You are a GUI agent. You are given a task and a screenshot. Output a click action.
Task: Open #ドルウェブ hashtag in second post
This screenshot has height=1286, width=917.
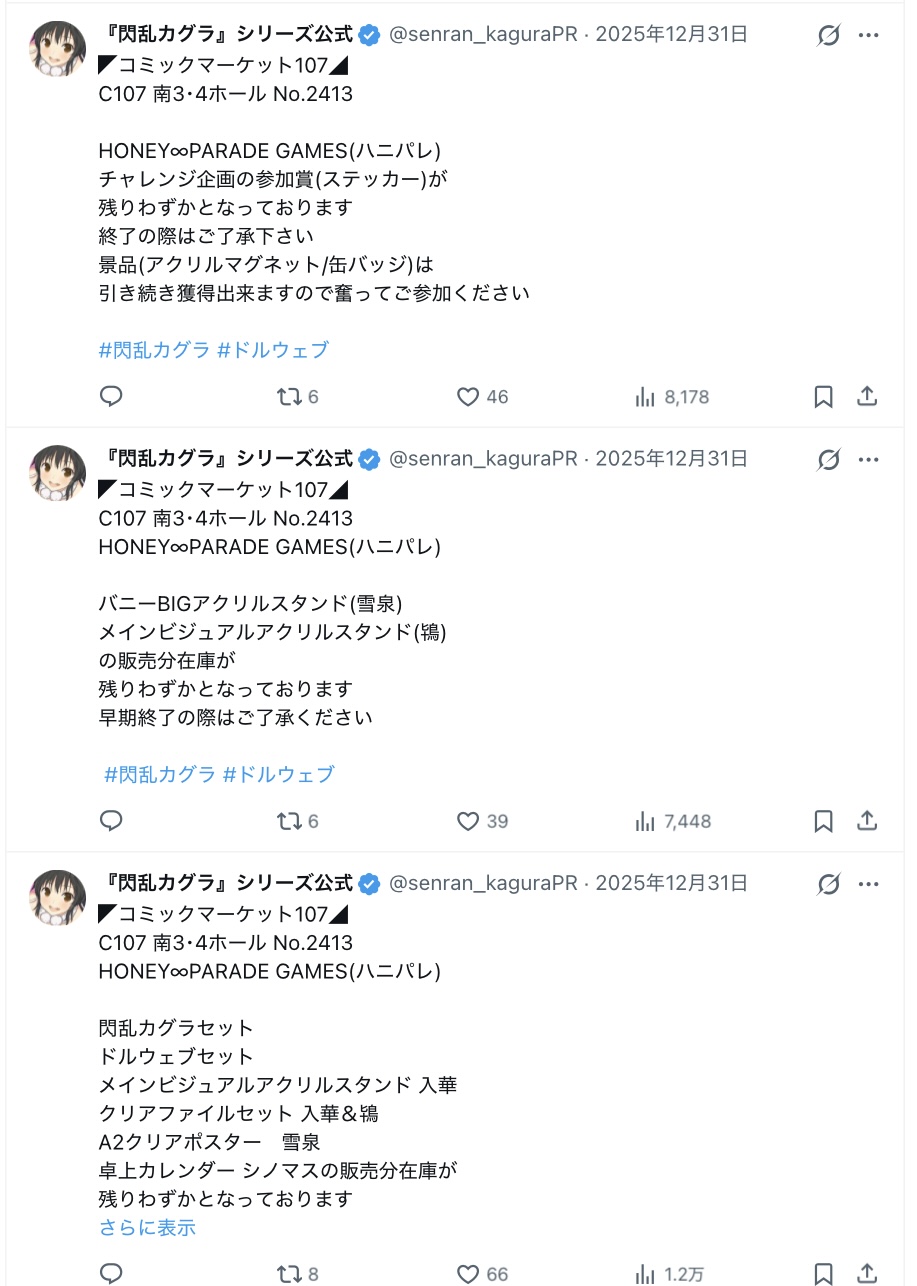(x=278, y=774)
